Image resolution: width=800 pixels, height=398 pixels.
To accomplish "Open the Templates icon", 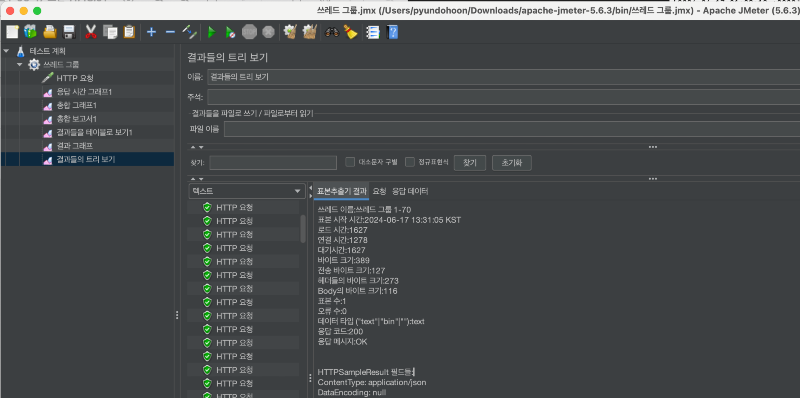I will point(30,32).
